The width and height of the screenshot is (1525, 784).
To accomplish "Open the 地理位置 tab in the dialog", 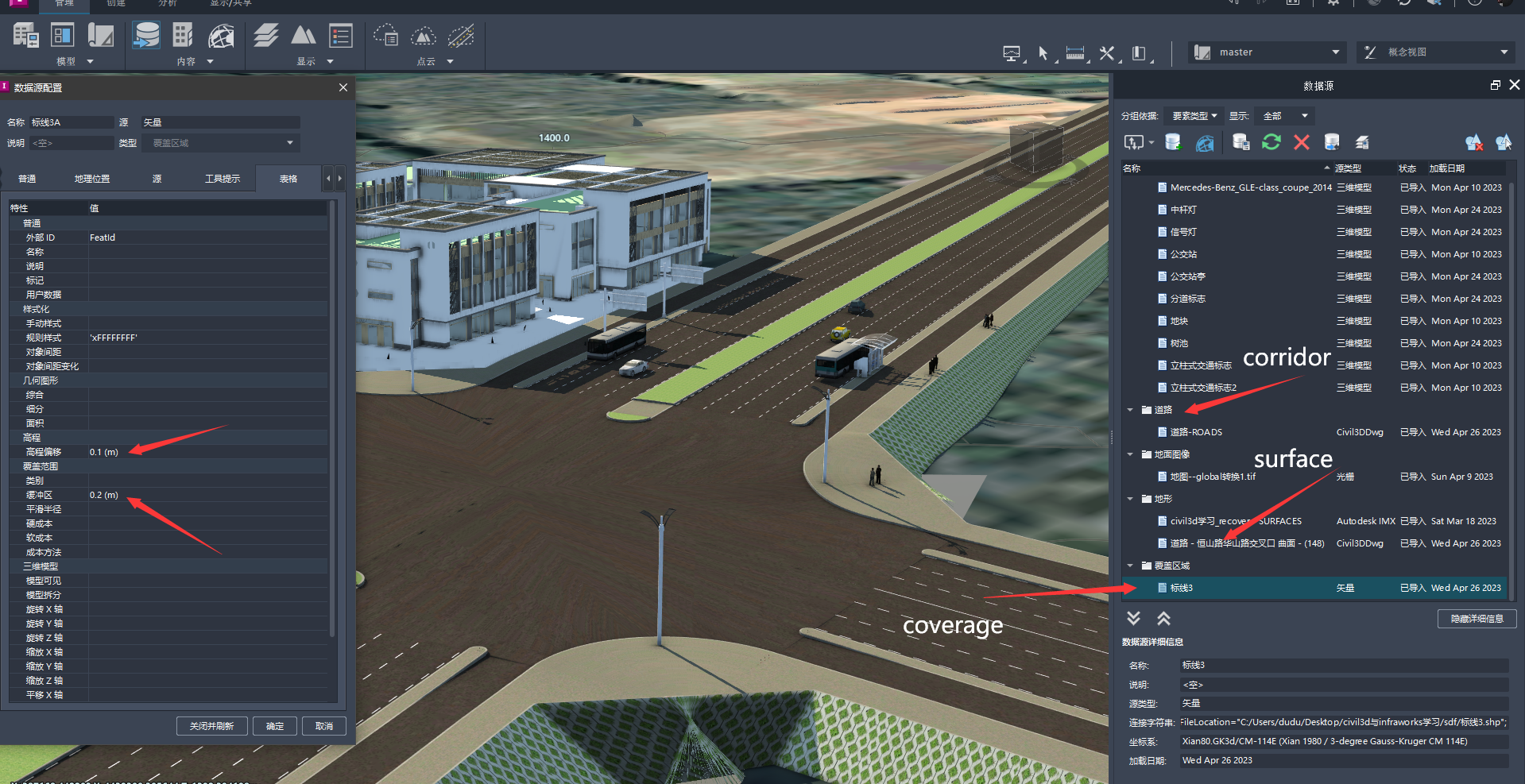I will coord(91,178).
